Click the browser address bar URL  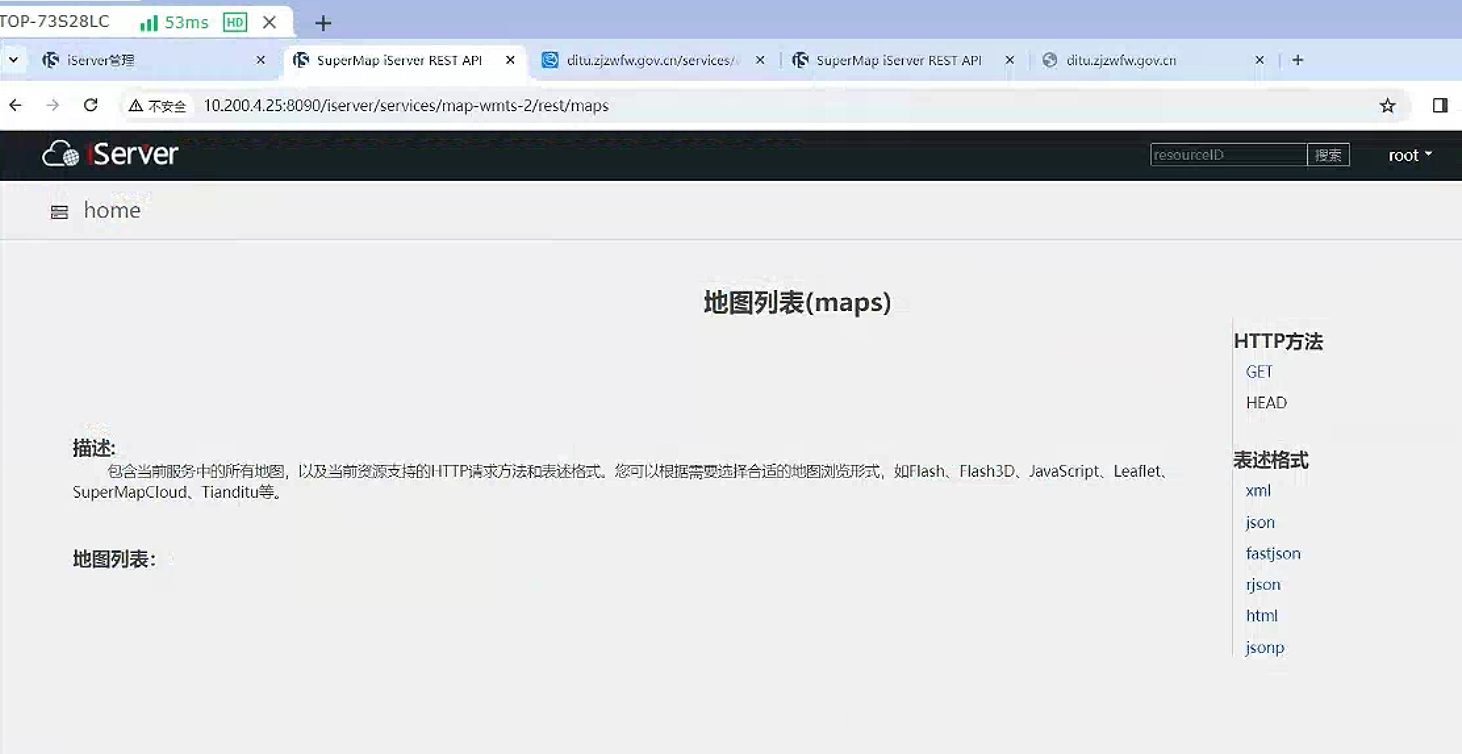(406, 105)
